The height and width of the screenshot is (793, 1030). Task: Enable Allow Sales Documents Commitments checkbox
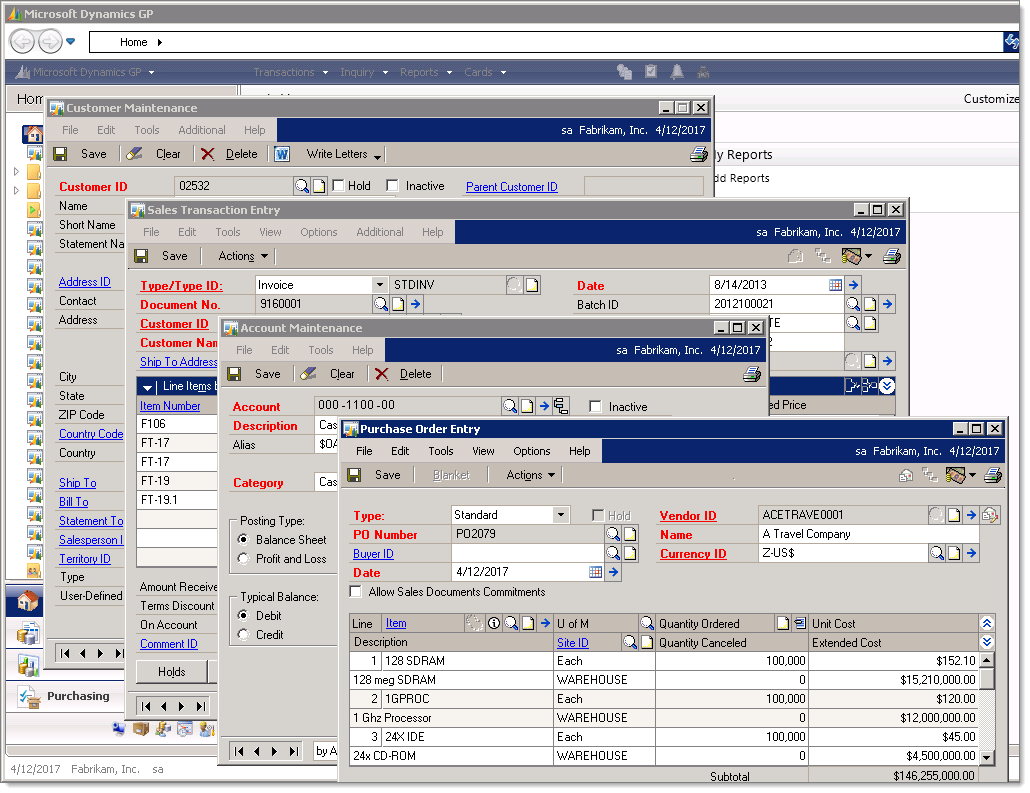click(x=355, y=591)
